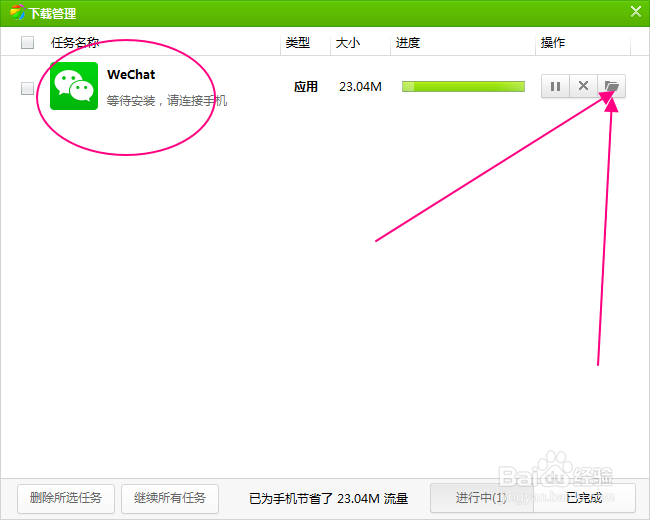Viewport: 650px width, 520px height.
Task: Open the WeChat download folder
Action: [x=611, y=86]
